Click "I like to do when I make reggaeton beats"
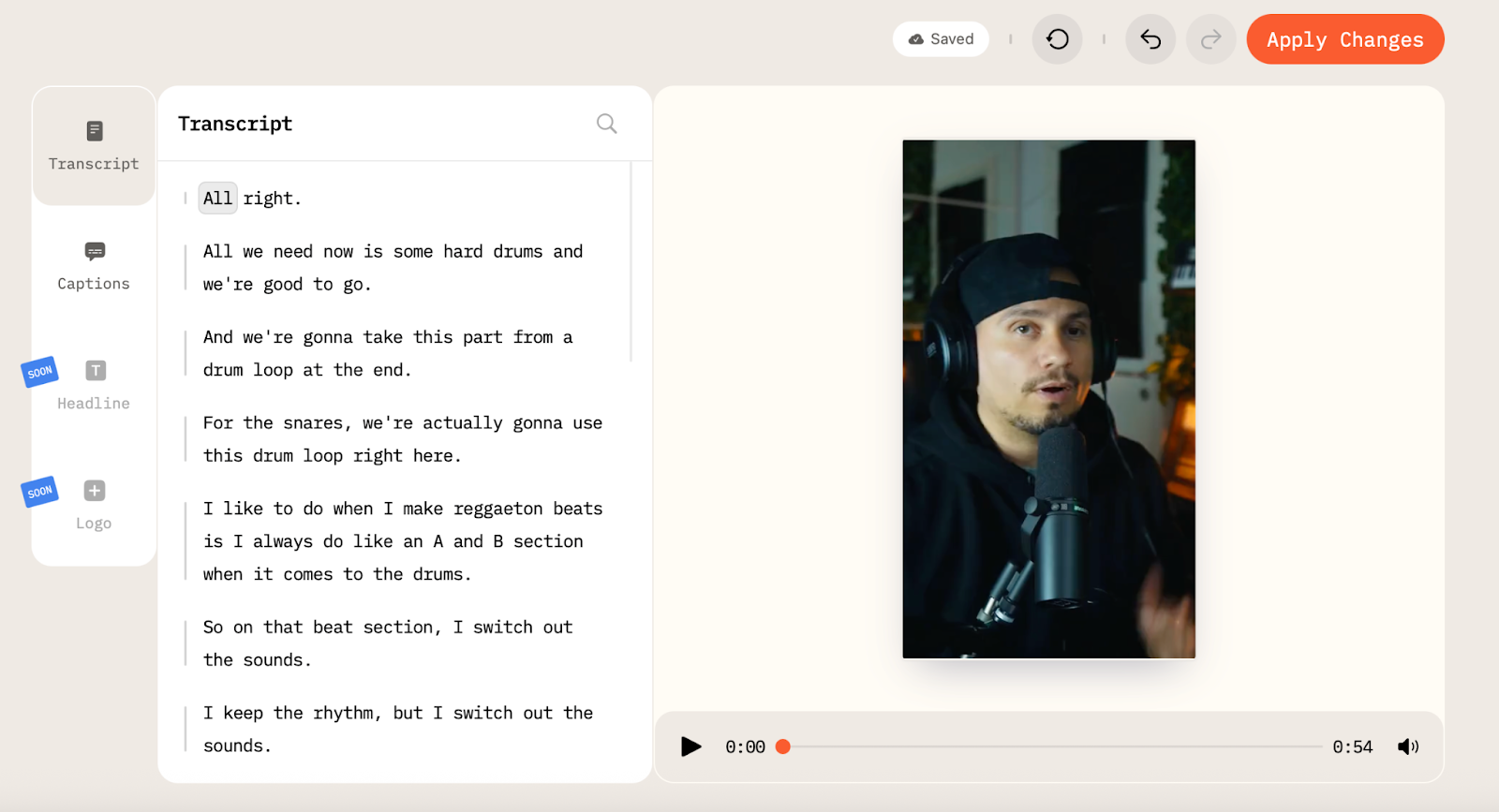Image resolution: width=1499 pixels, height=812 pixels. point(403,509)
